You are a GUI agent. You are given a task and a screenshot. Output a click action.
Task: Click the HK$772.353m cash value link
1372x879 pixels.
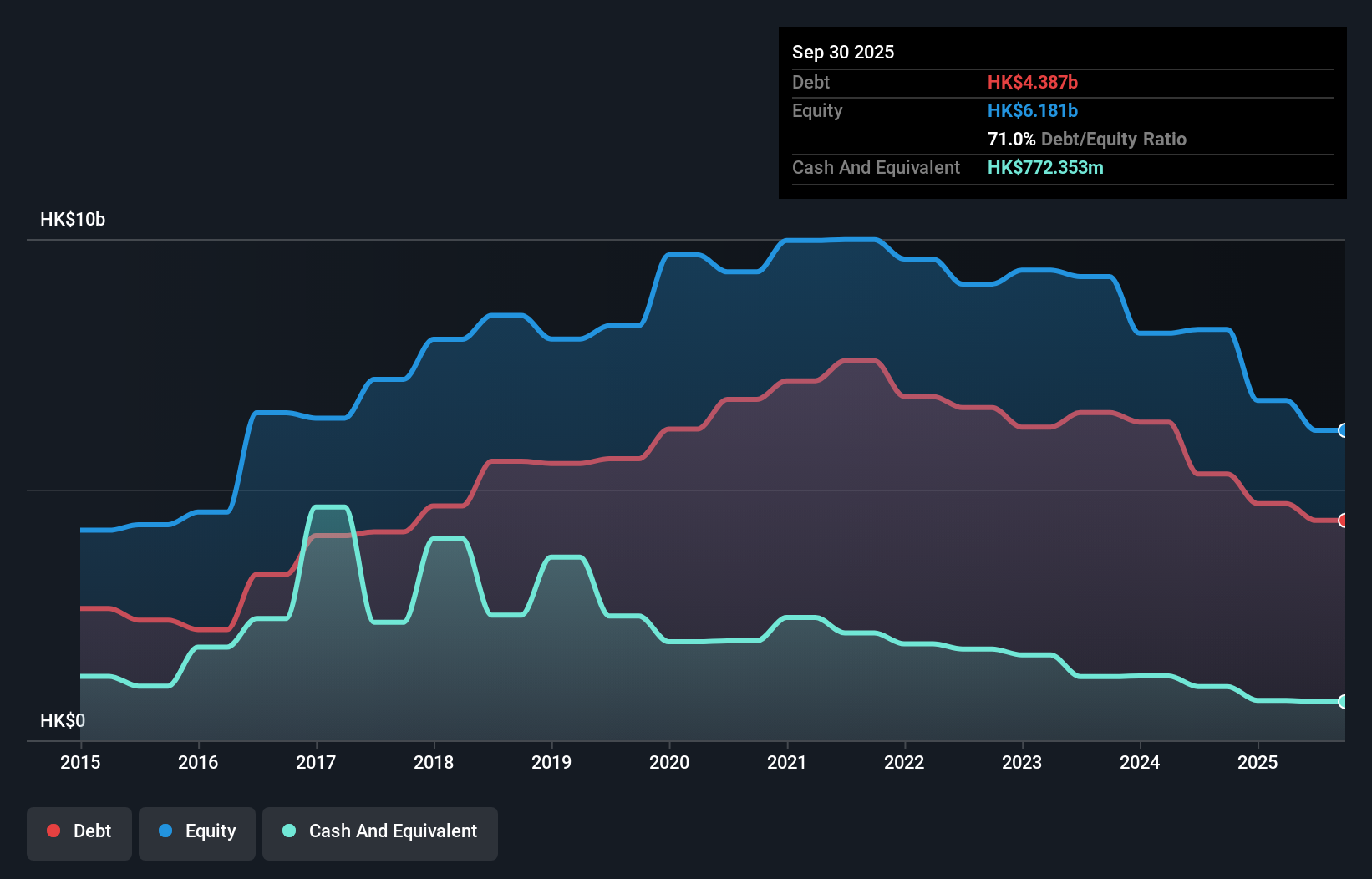[1045, 167]
